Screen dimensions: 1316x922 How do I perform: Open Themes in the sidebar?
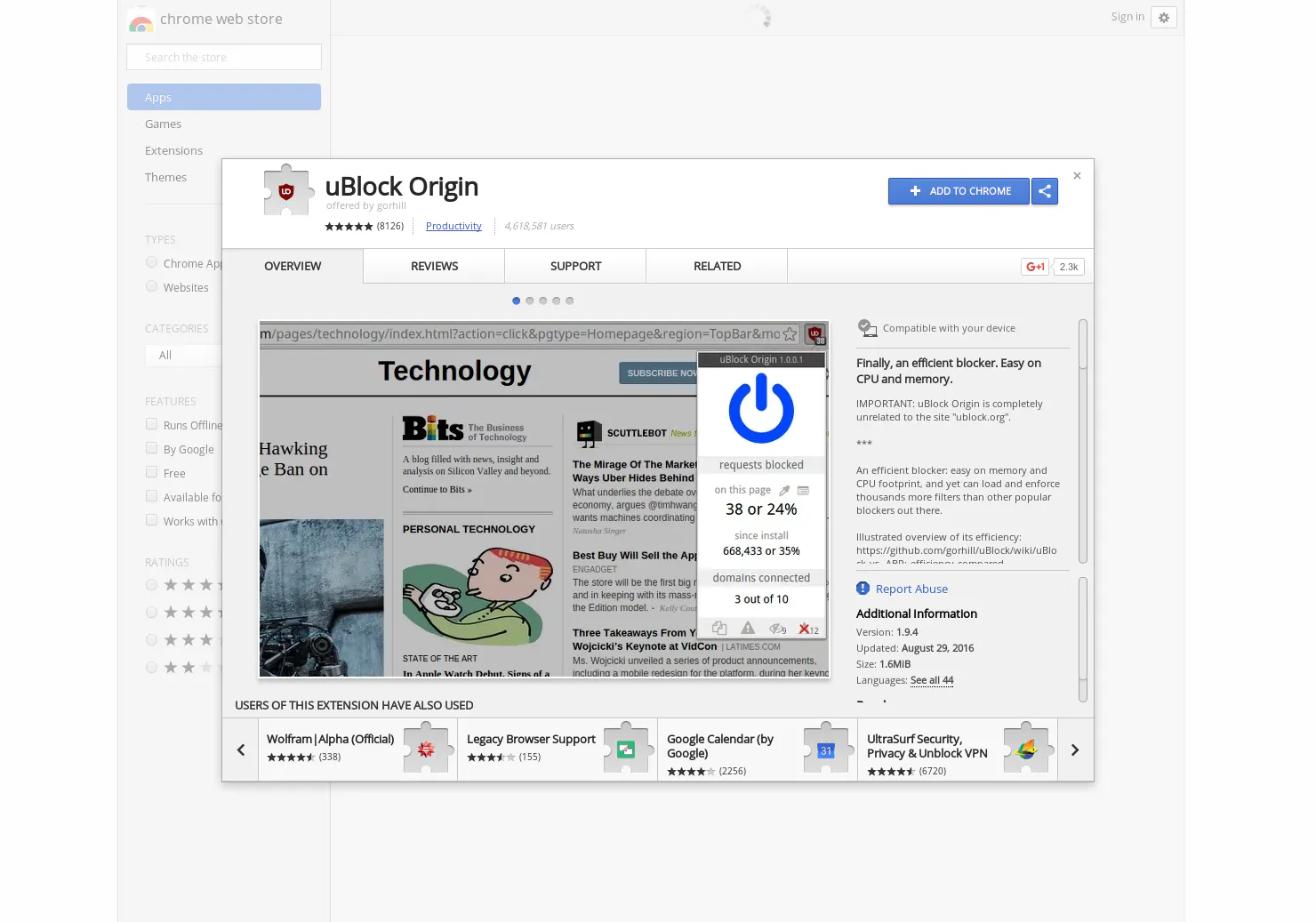point(165,178)
